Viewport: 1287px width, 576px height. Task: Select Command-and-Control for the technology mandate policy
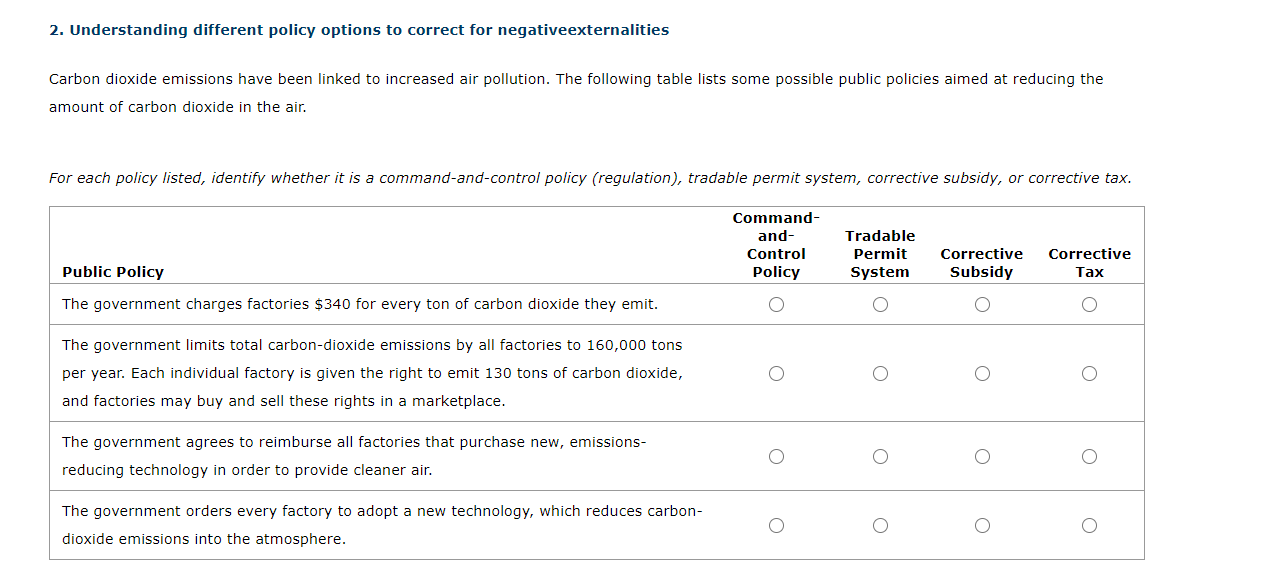click(777, 524)
